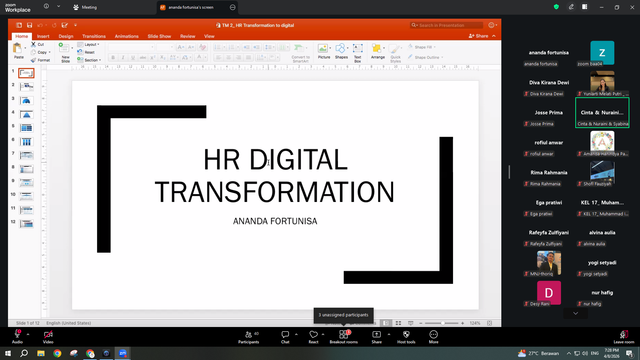Open the Participants panel
The image size is (640, 360).
249,337
